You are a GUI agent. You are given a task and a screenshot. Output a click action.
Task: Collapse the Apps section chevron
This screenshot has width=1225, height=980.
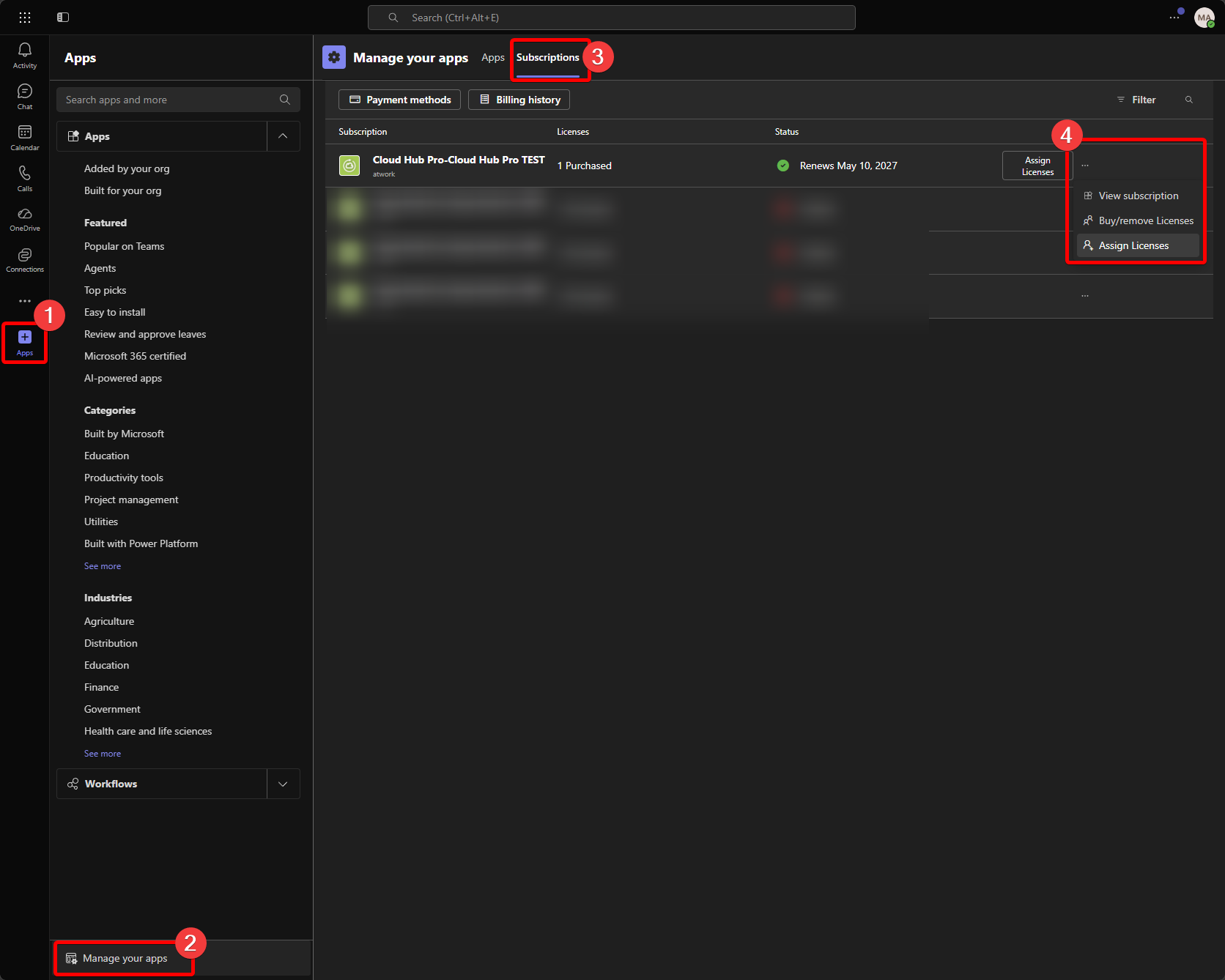(x=283, y=136)
